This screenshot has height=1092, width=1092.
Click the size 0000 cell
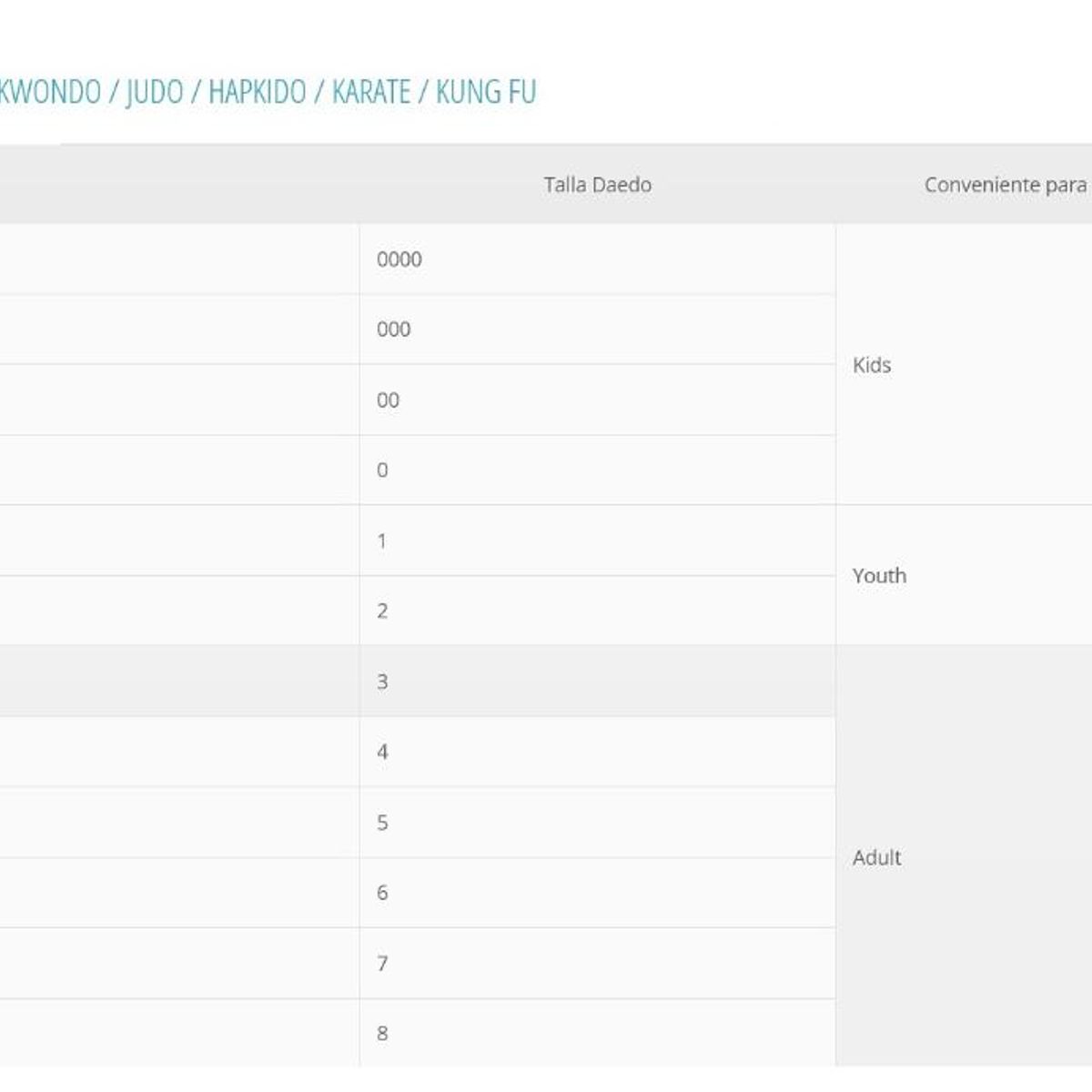pyautogui.click(x=399, y=259)
